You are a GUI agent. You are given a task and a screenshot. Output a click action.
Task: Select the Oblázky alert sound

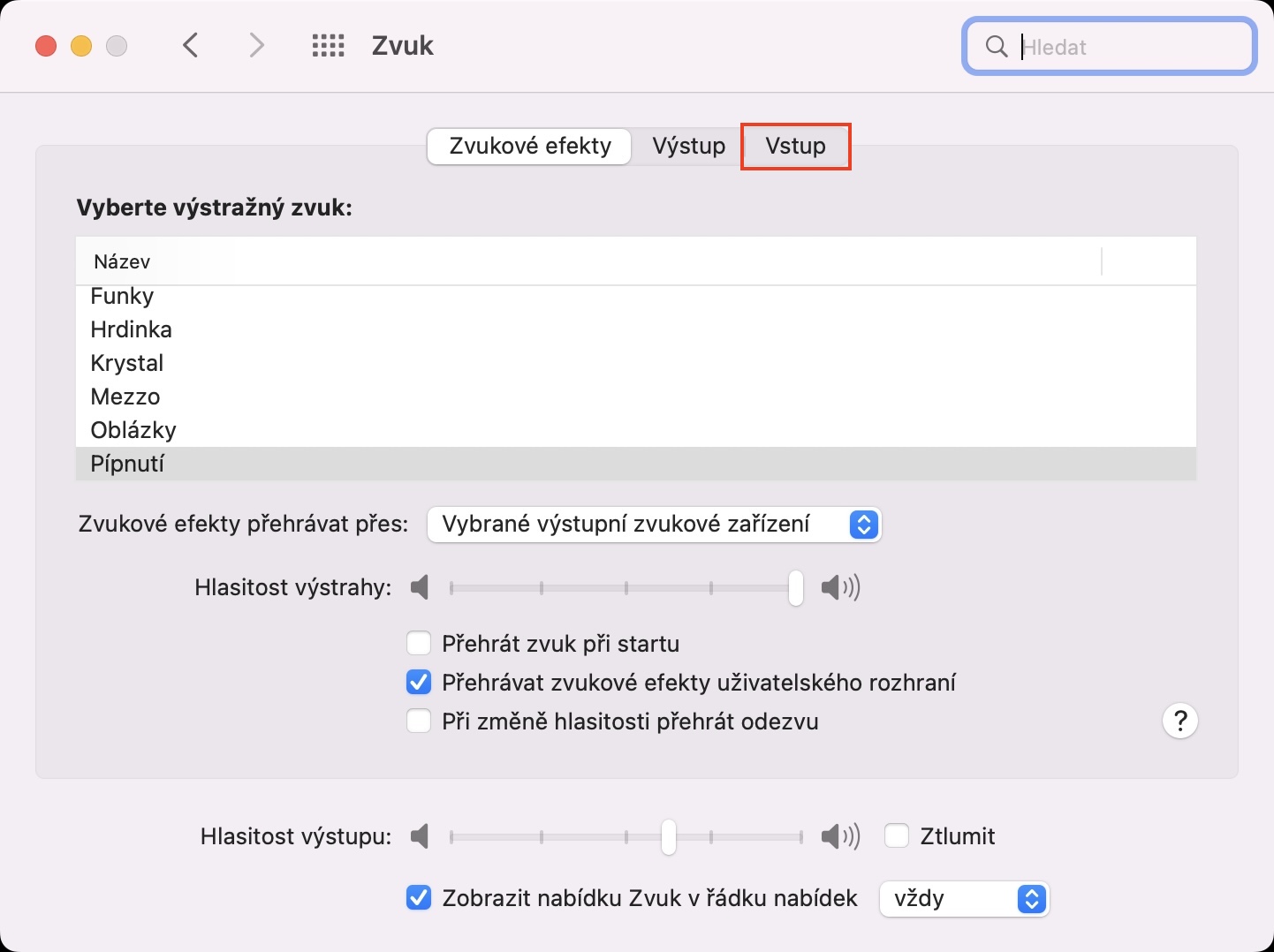pyautogui.click(x=133, y=430)
